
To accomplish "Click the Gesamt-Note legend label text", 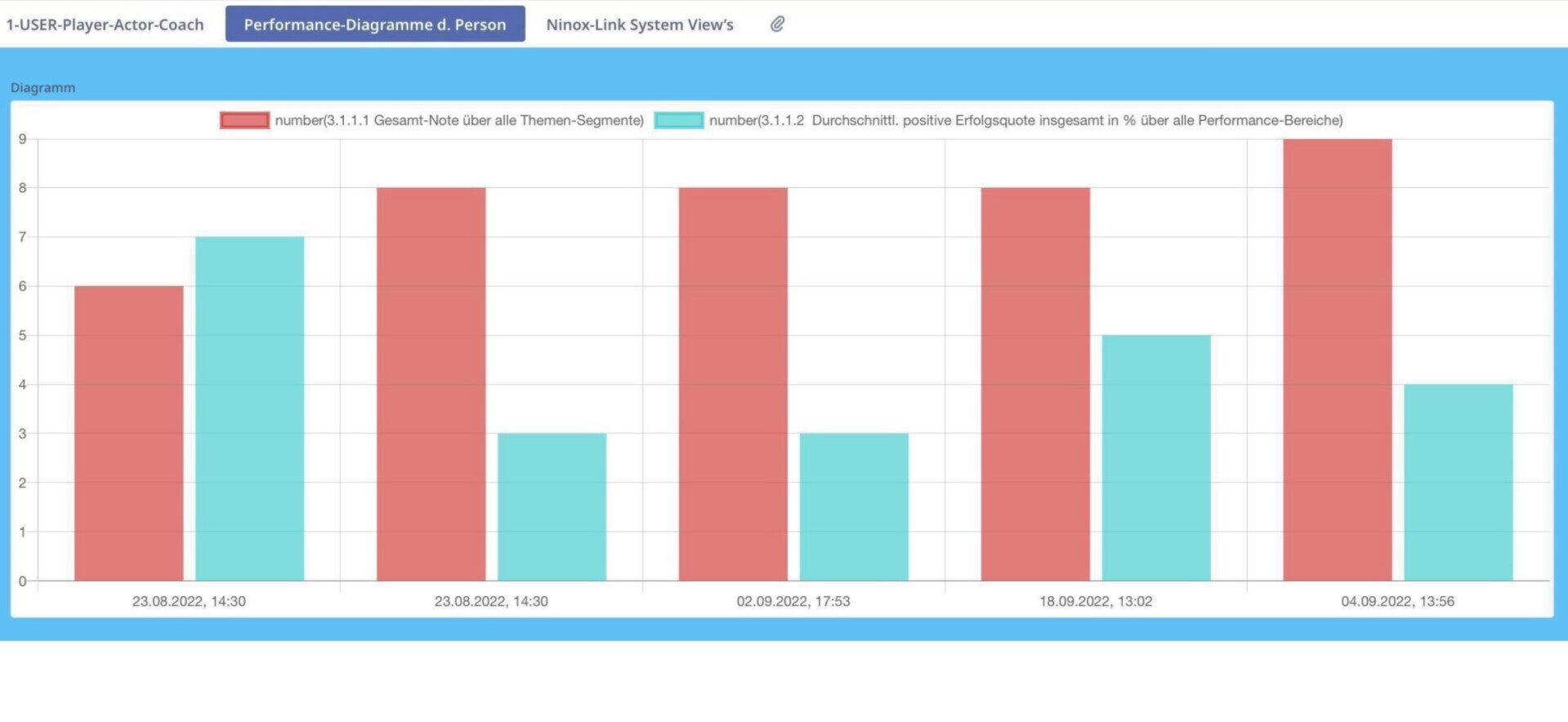I will click(459, 120).
